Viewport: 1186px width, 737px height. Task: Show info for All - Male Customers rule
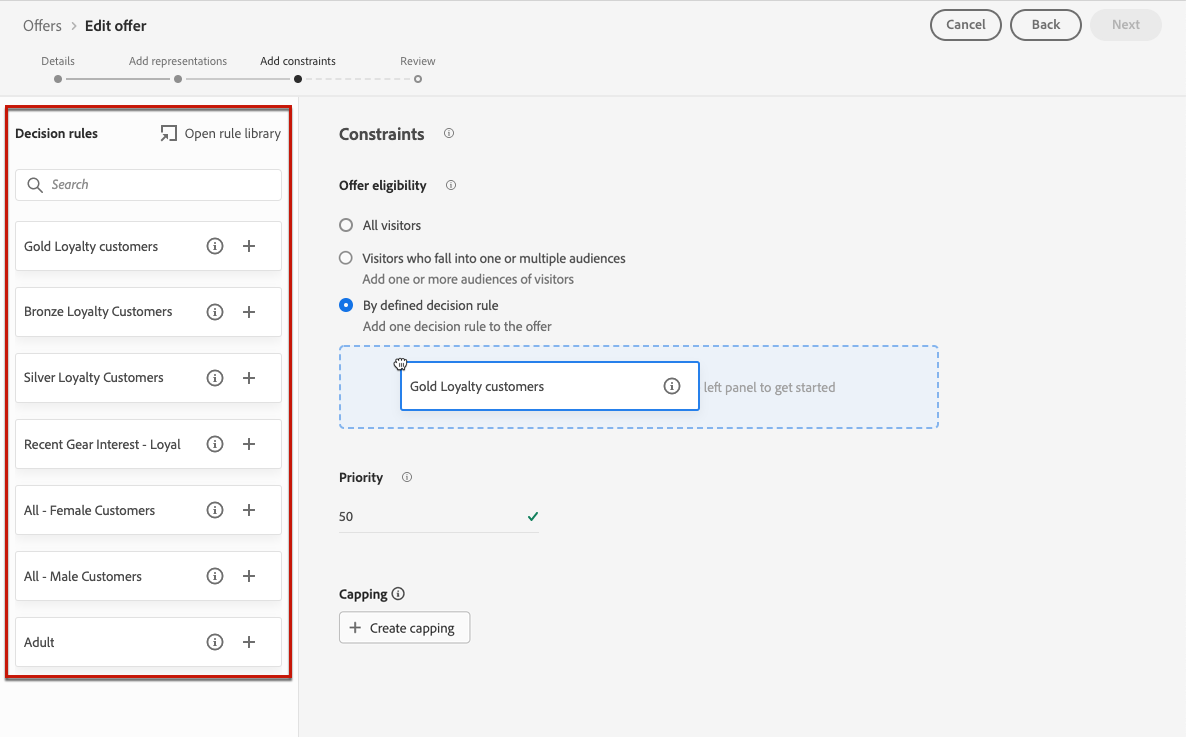coord(214,576)
